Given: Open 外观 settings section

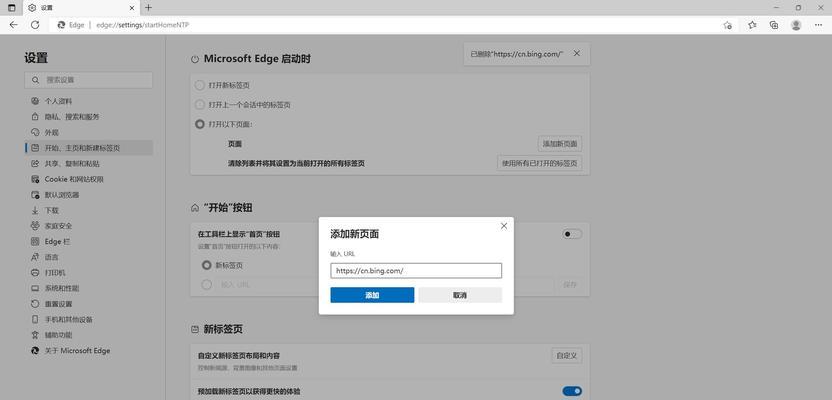Looking at the screenshot, I should click(x=89, y=132).
